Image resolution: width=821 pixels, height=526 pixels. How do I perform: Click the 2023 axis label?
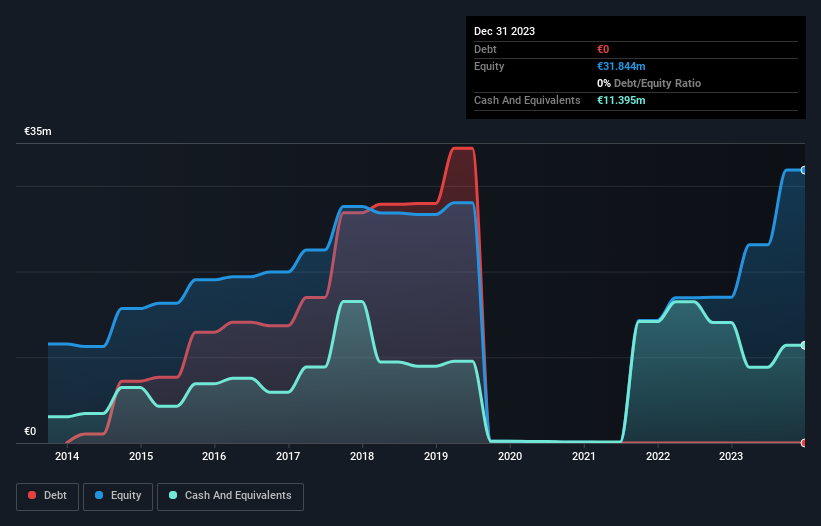pos(731,456)
